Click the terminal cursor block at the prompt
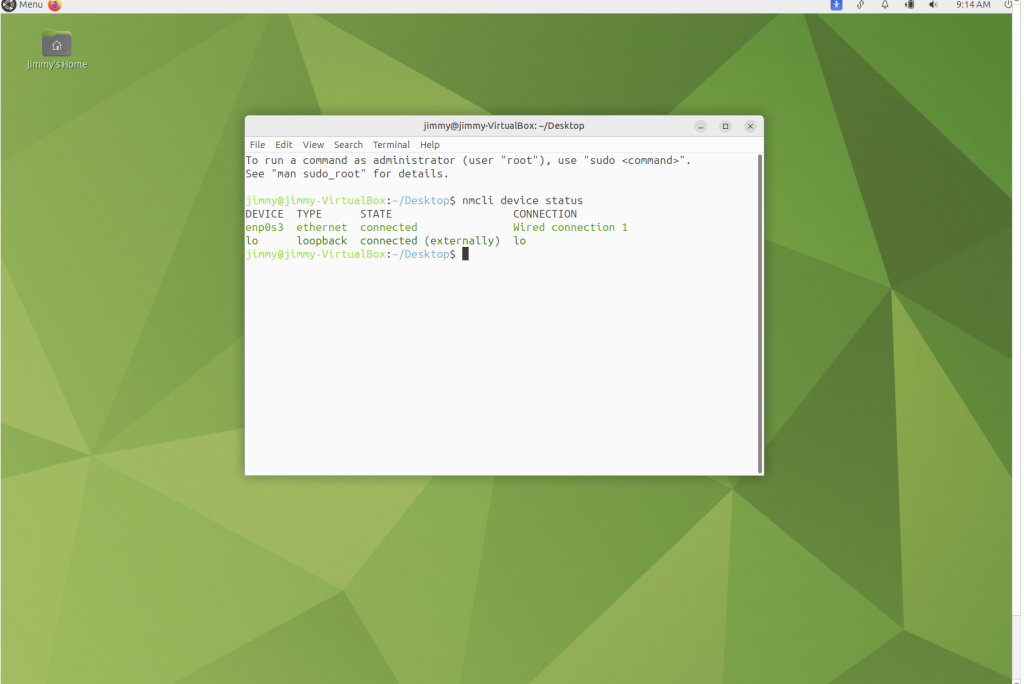Viewport: 1024px width, 684px height. (466, 254)
